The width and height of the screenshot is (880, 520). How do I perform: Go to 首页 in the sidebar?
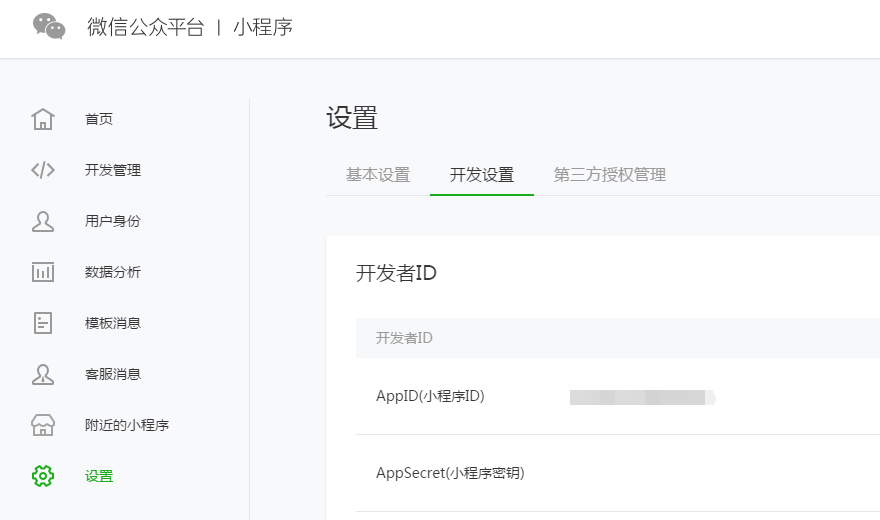point(99,119)
